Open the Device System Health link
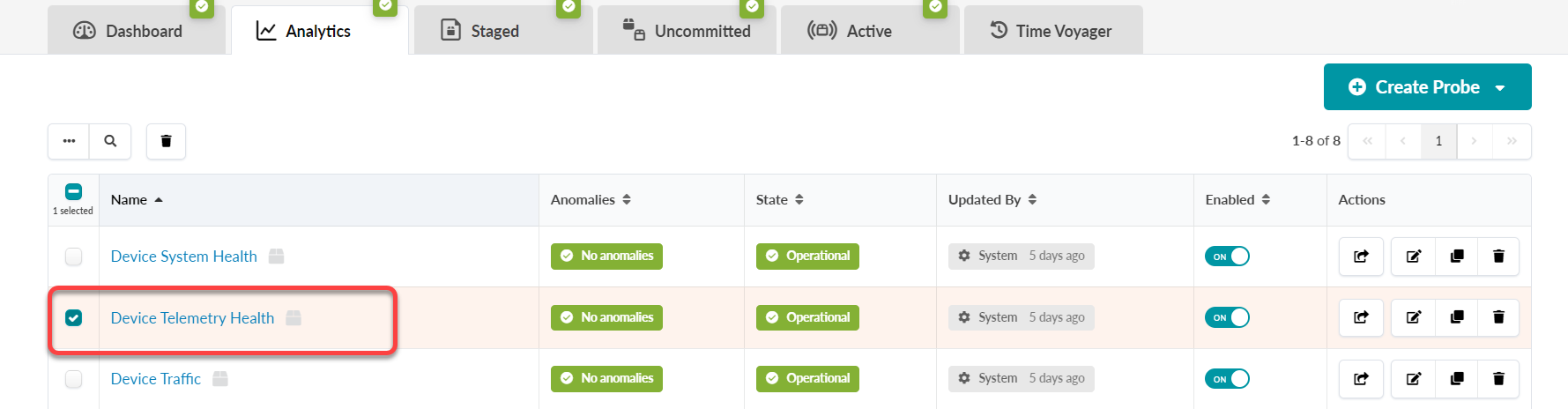The height and width of the screenshot is (409, 1568). pos(183,257)
